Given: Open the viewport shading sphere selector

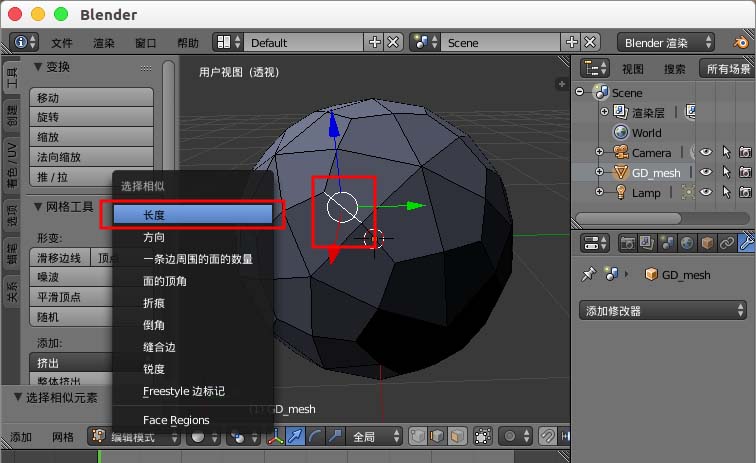Looking at the screenshot, I should 204,437.
